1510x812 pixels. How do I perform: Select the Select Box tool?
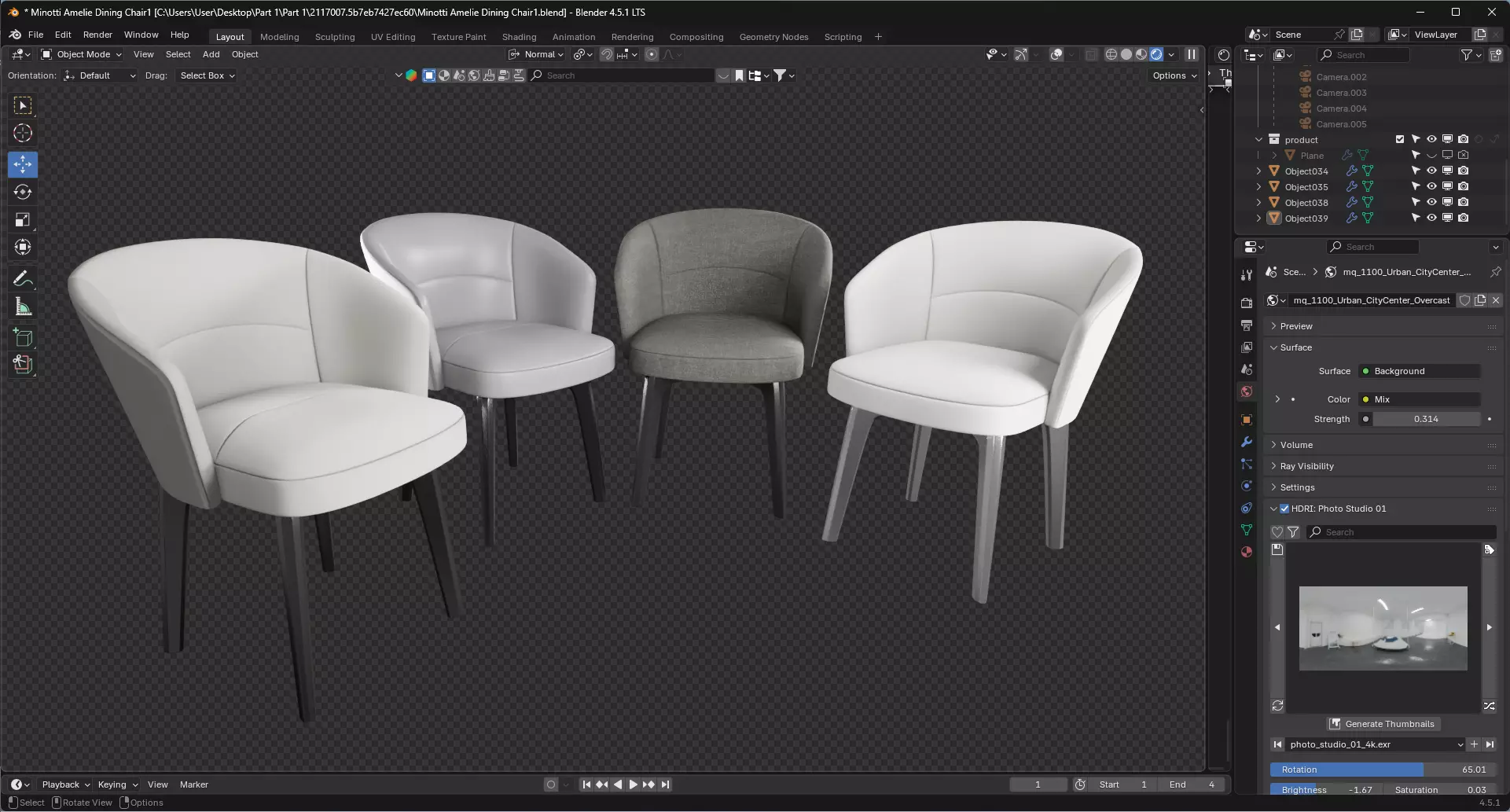tap(23, 105)
